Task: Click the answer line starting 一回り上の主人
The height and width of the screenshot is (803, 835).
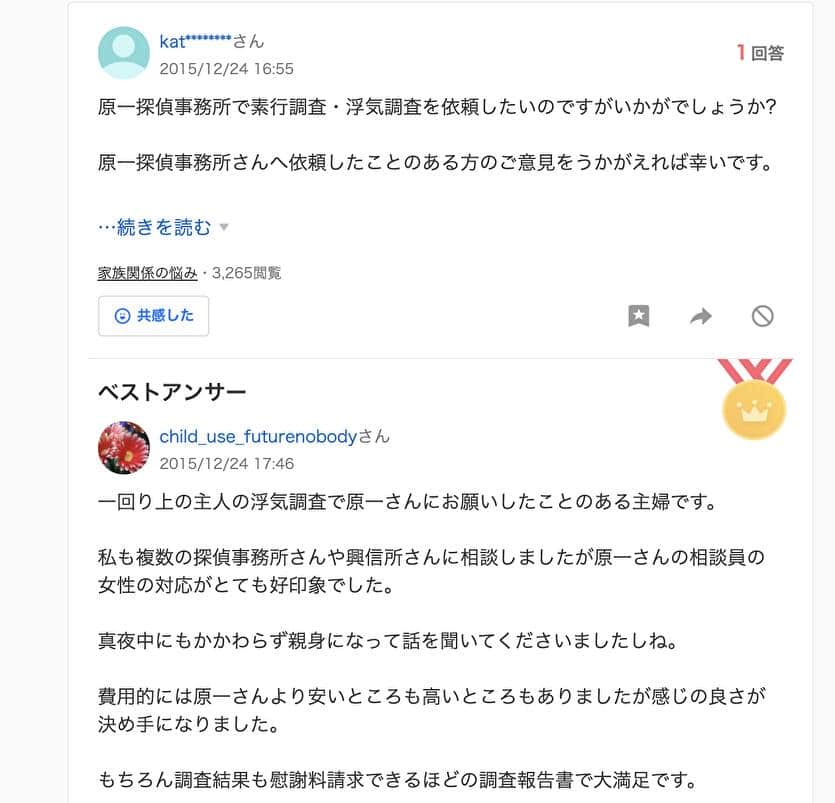Action: [407, 502]
